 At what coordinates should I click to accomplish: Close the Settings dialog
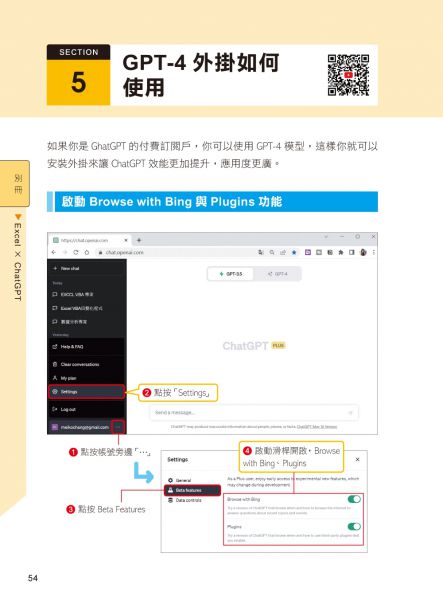pos(357,459)
